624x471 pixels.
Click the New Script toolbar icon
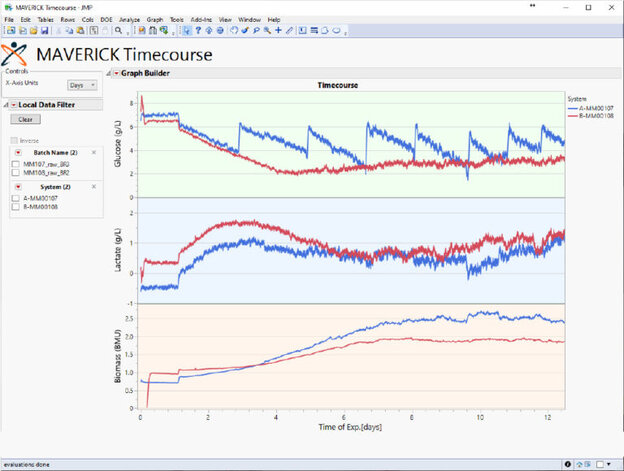(23, 30)
